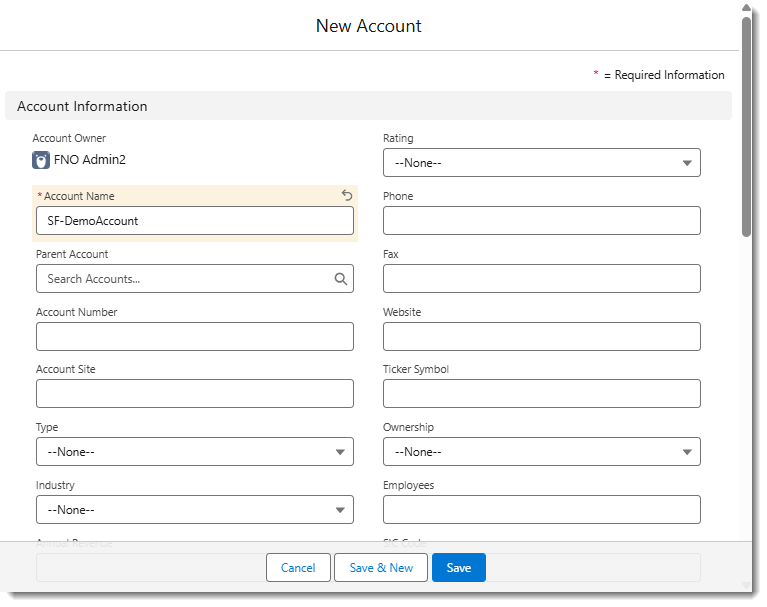Click the vertical scrollbar thumb
Screen dimensions: 767x607
[x=746, y=127]
